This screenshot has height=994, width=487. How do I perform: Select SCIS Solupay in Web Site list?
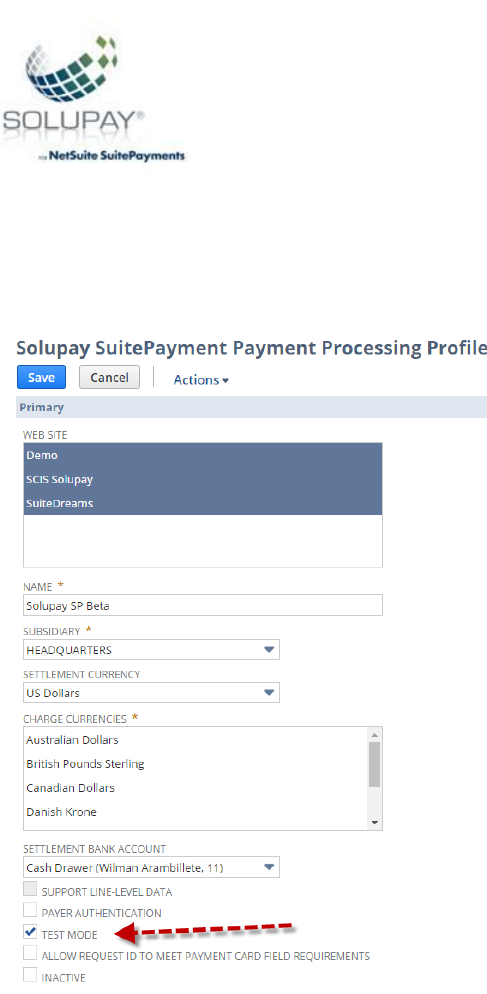(x=203, y=479)
